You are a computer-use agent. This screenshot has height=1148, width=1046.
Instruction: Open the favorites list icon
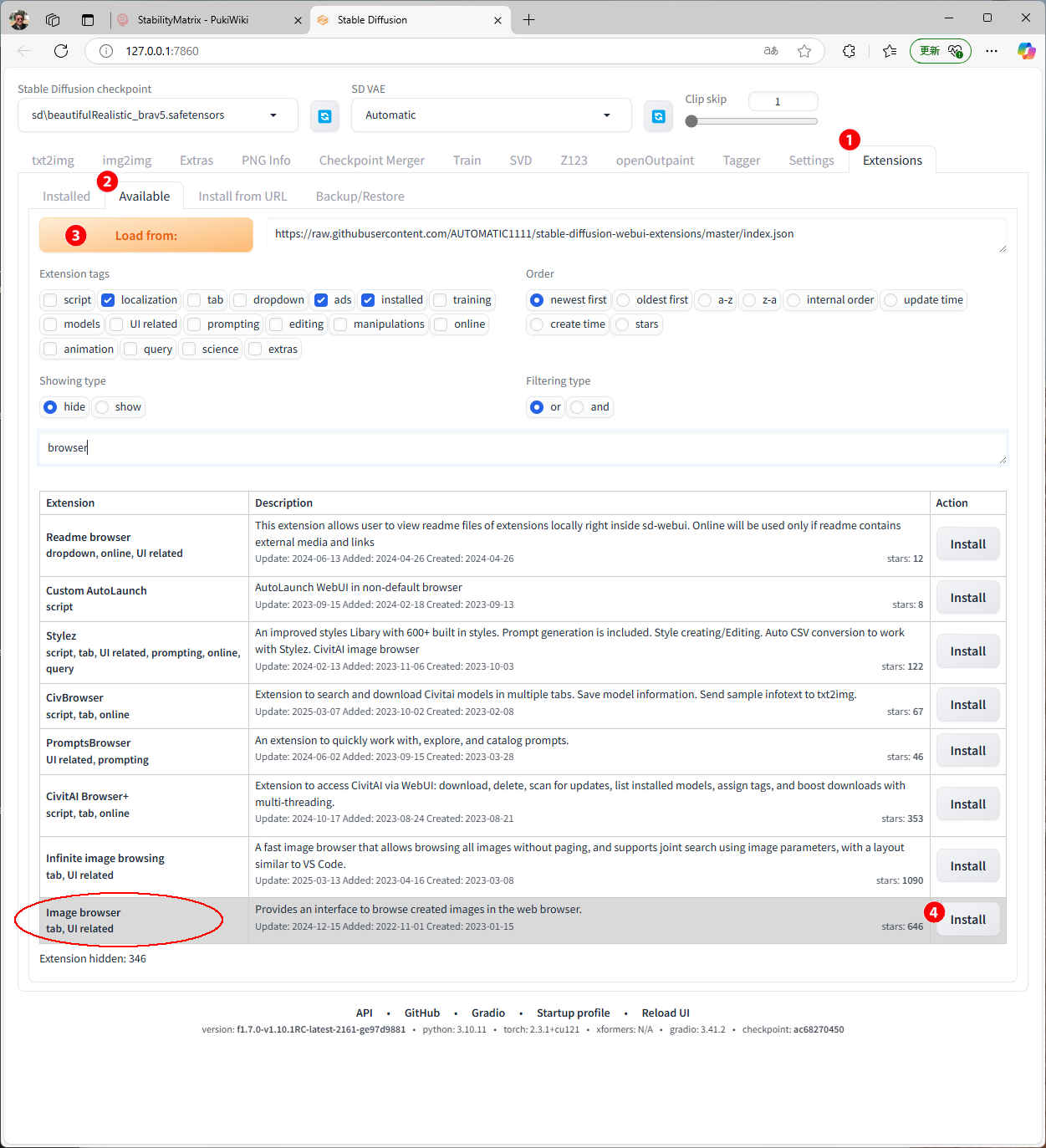890,51
